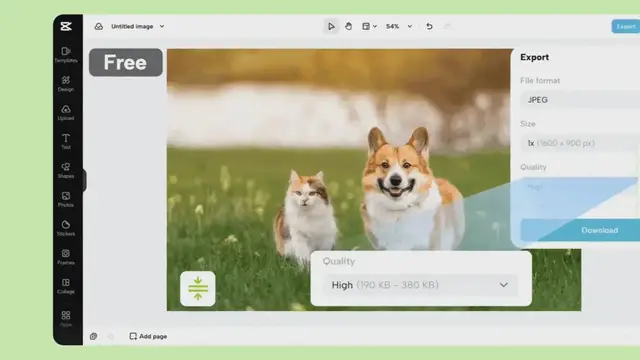Open the Quality dropdown in Export panel
640x360 pixels.
coord(580,187)
